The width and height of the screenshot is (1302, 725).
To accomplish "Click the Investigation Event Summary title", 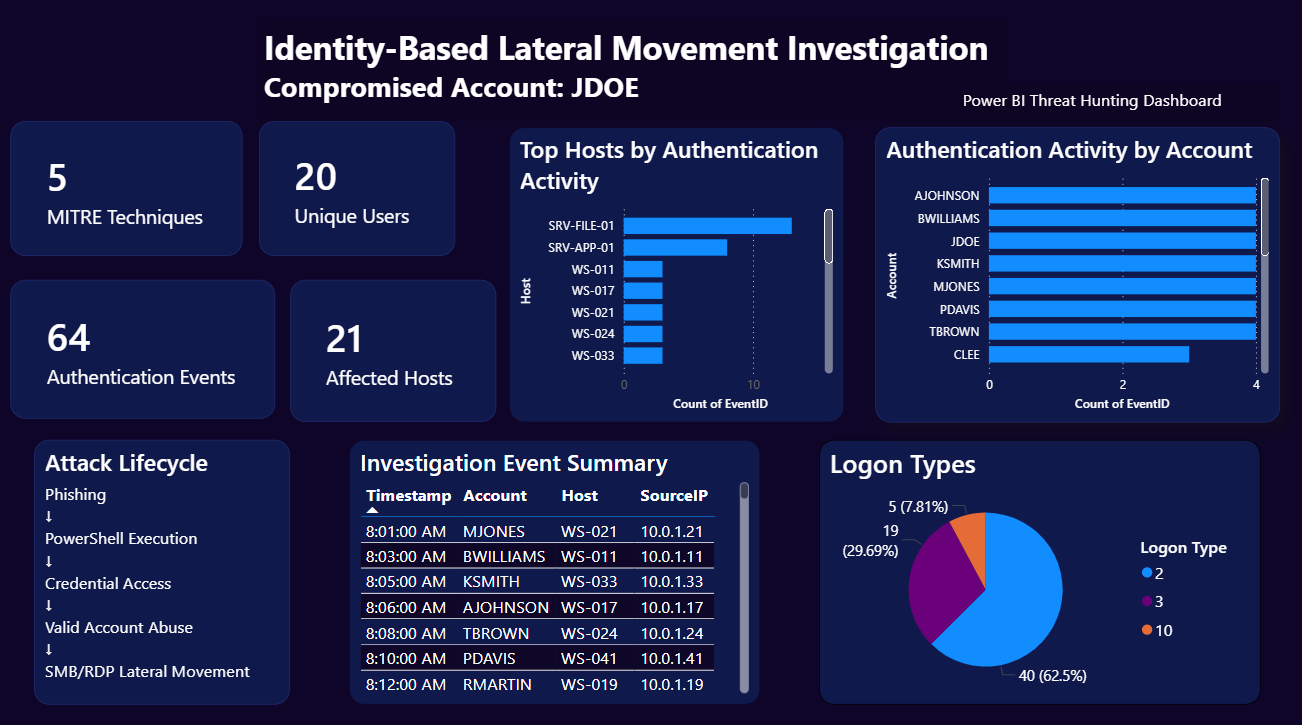I will tap(514, 464).
